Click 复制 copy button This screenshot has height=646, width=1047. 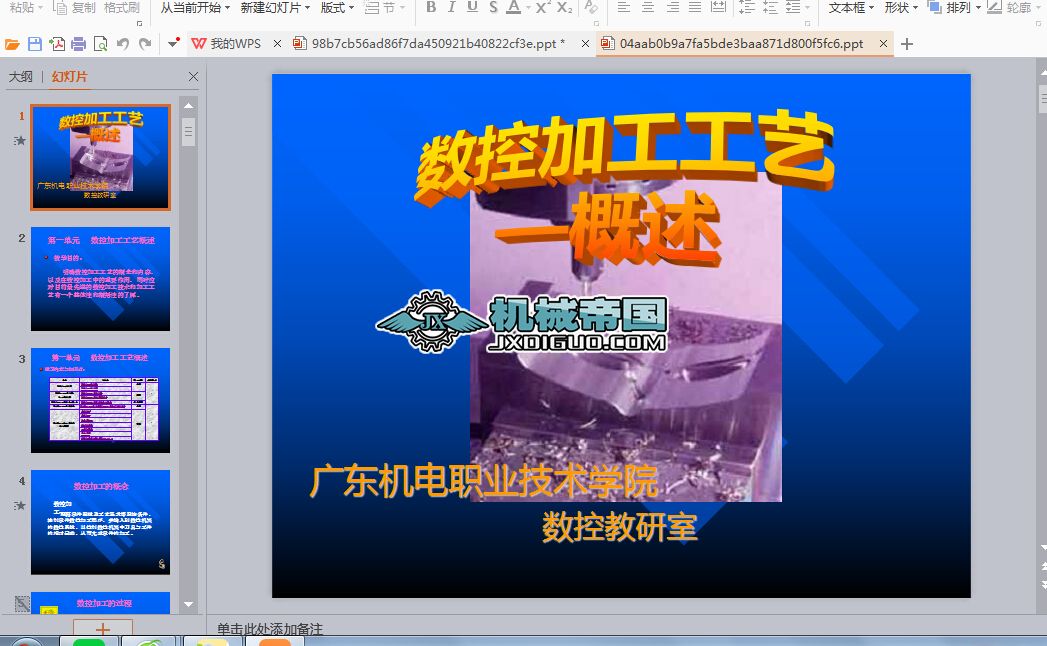[75, 7]
